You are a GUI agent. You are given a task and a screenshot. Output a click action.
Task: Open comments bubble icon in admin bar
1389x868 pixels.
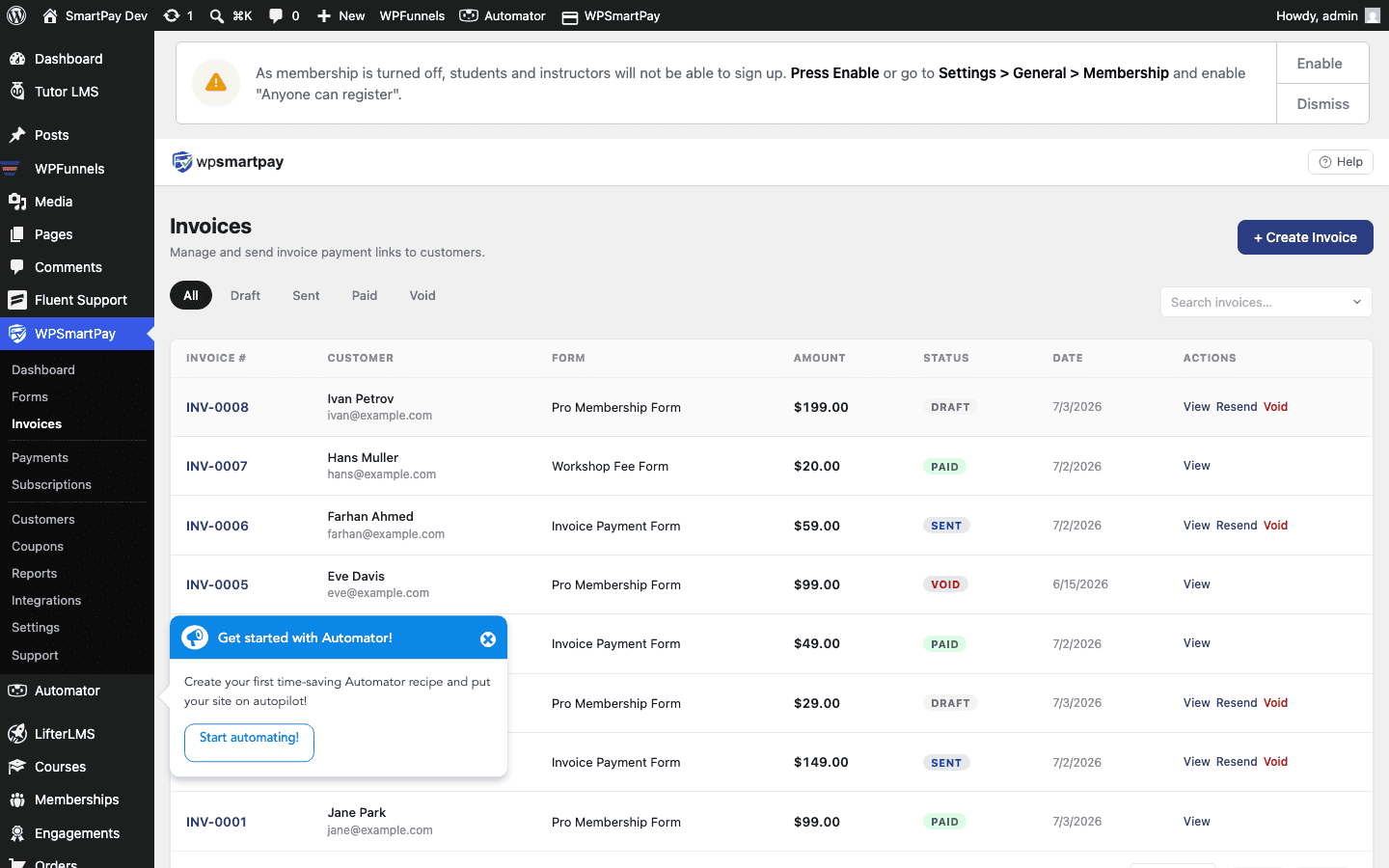(x=276, y=15)
